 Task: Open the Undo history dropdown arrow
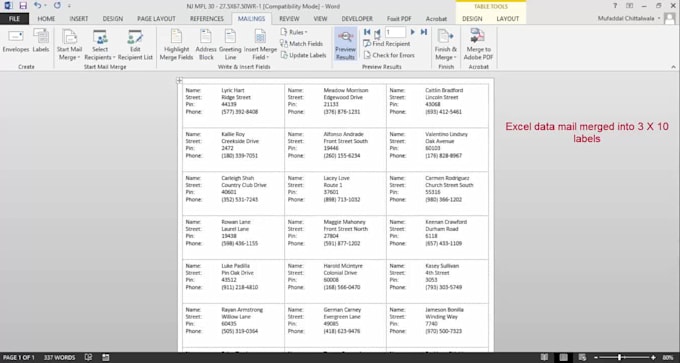coord(46,6)
